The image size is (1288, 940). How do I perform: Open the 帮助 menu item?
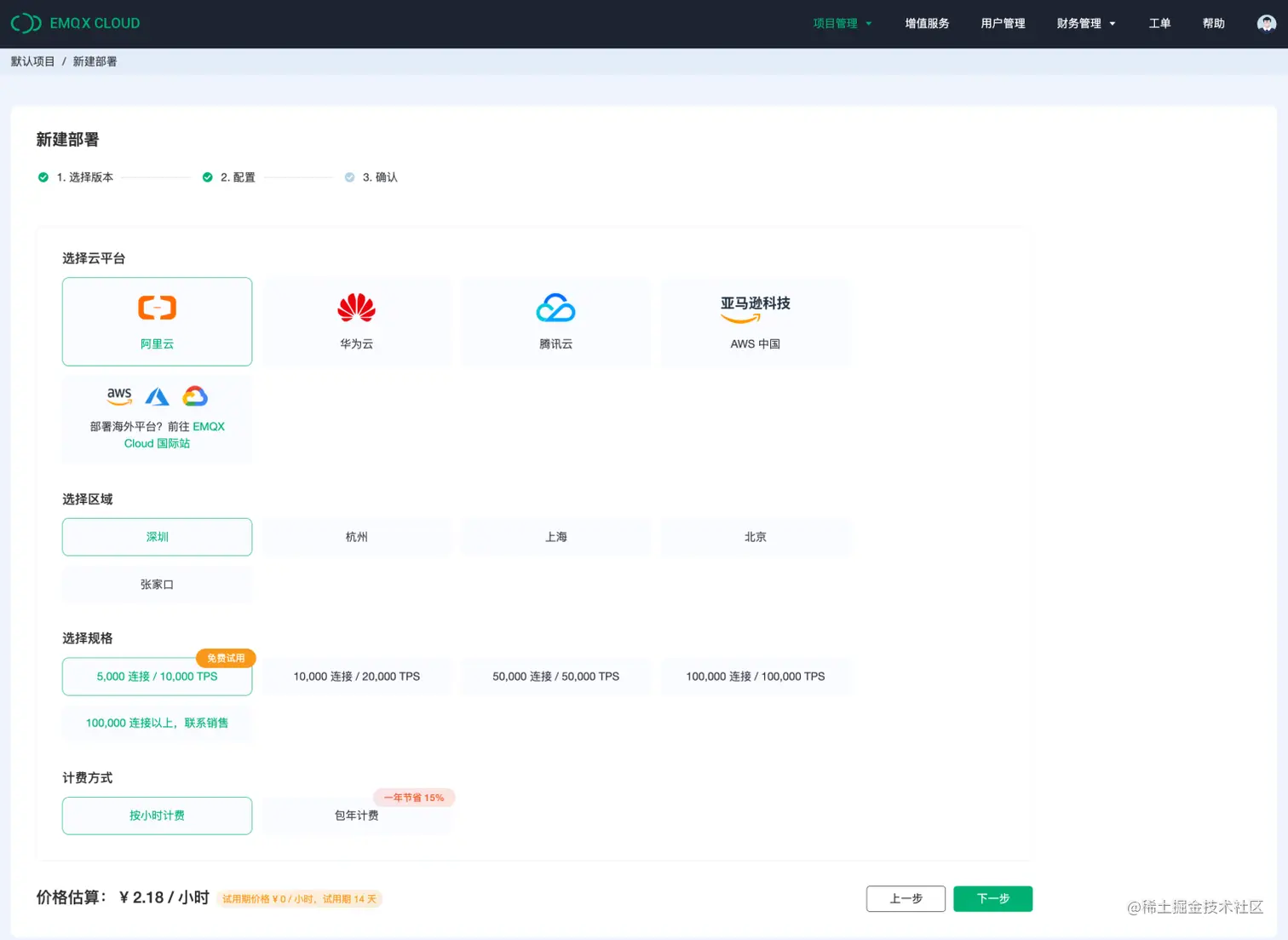pos(1213,23)
